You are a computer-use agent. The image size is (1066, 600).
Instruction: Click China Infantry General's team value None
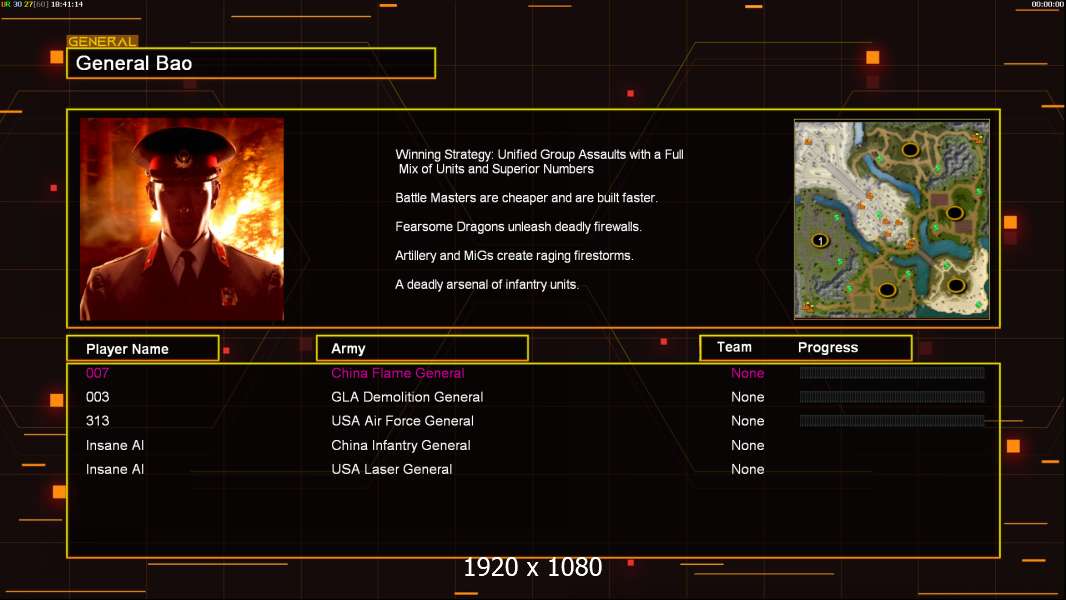[x=747, y=445]
